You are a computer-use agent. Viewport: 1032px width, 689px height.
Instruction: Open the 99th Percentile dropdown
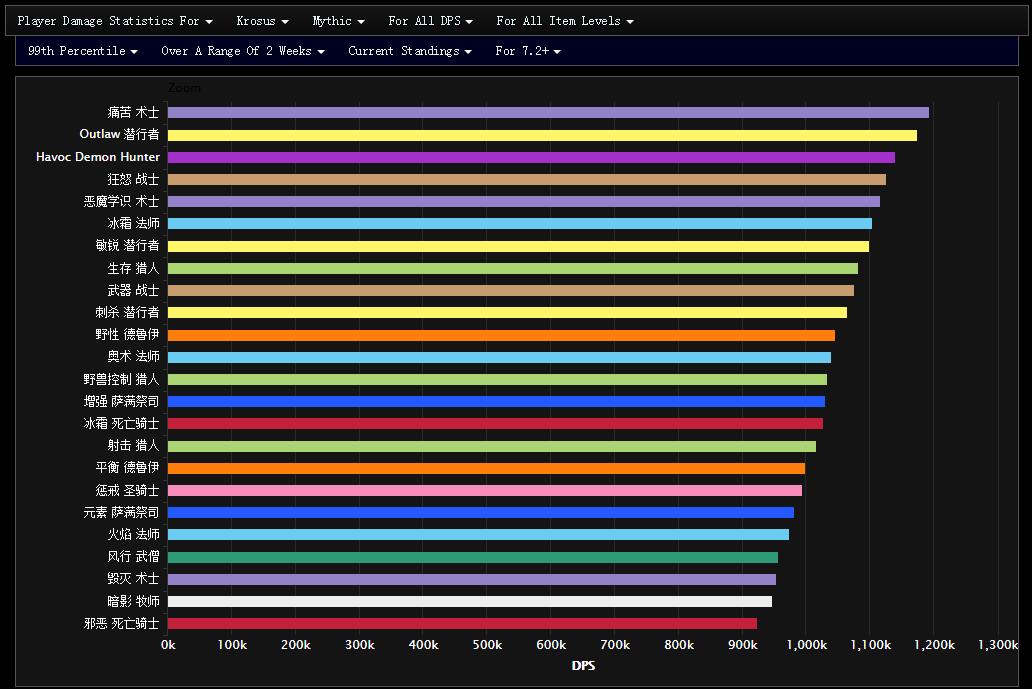coord(83,51)
